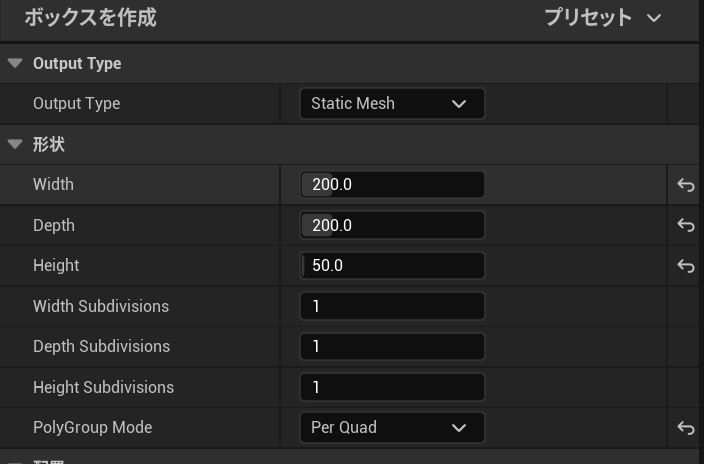Click the Depth Subdivisions input field

point(392,346)
